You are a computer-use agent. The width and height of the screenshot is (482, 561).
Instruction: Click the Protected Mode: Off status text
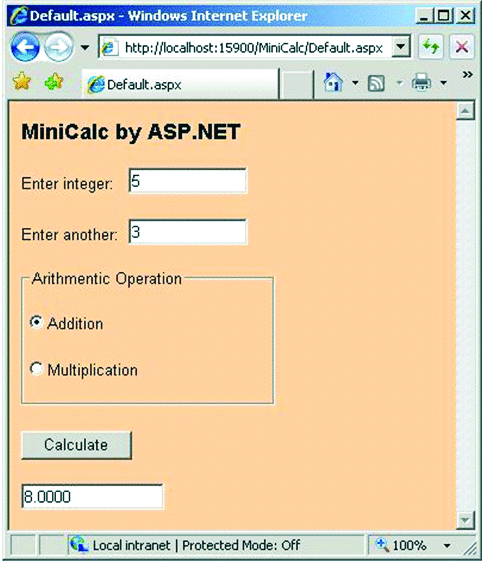click(x=241, y=545)
